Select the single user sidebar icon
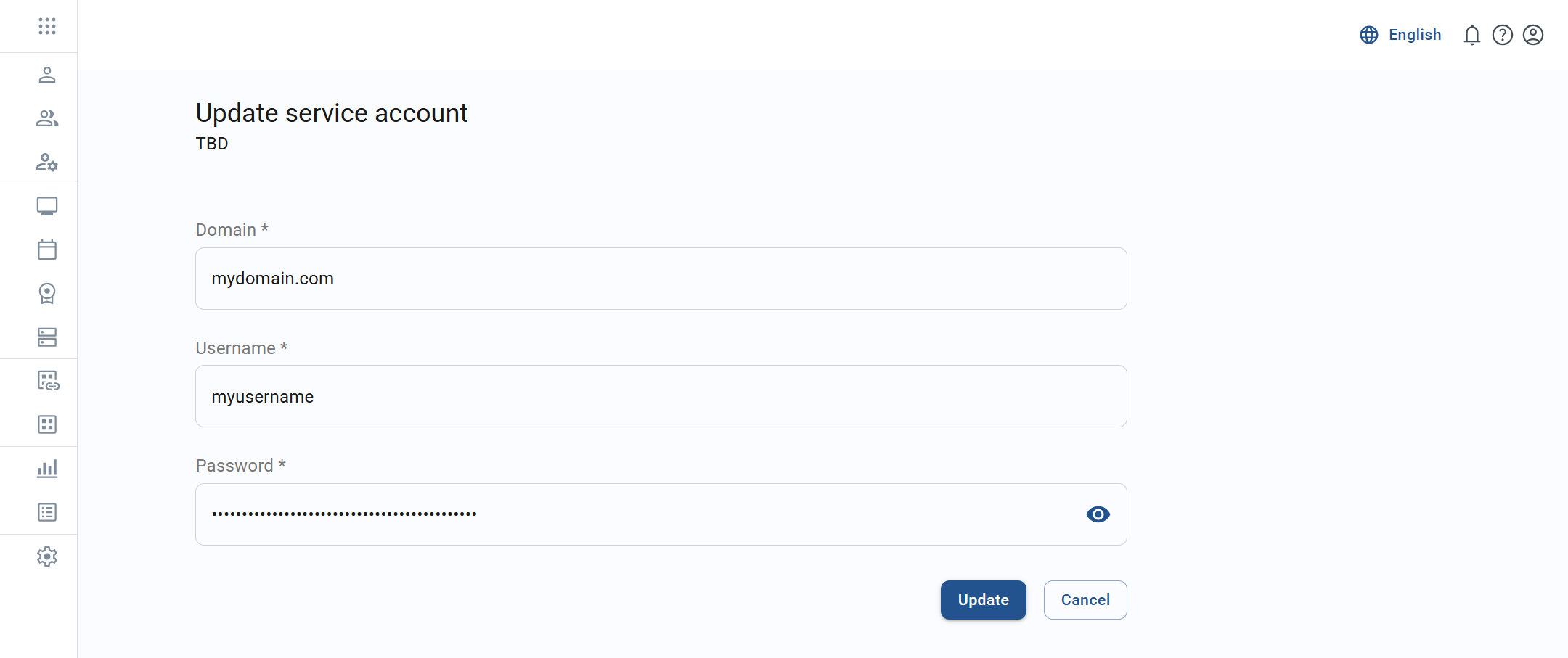This screenshot has width=1568, height=658. 48,75
